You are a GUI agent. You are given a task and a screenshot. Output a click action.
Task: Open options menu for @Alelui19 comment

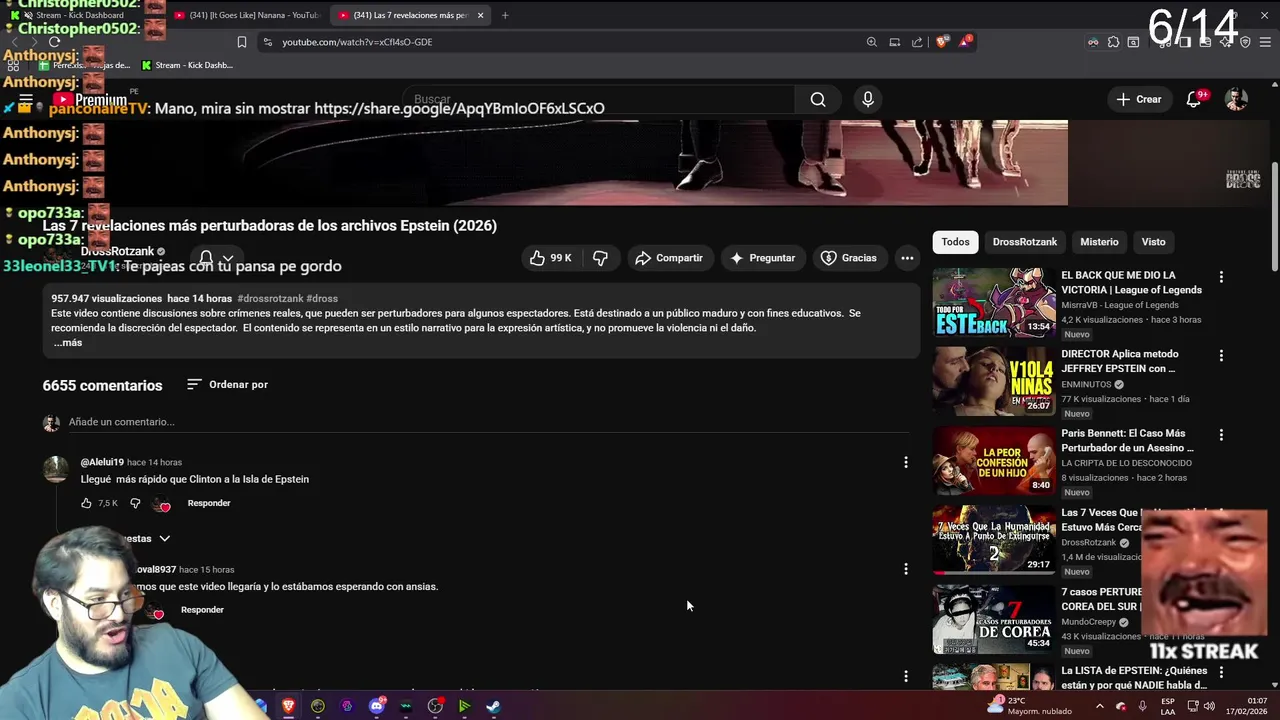906,462
